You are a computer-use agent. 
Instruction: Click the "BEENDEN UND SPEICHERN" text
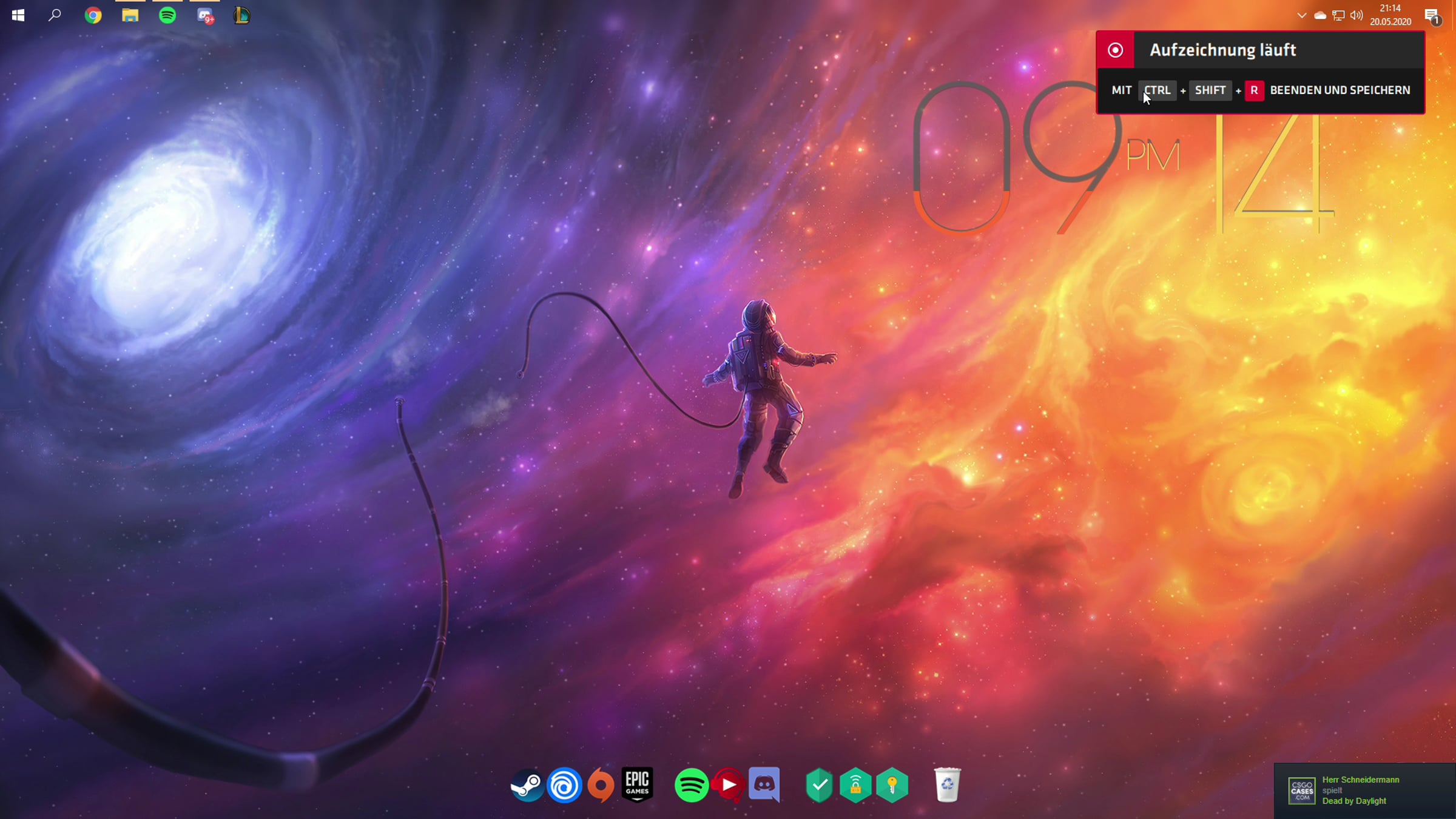pos(1340,90)
